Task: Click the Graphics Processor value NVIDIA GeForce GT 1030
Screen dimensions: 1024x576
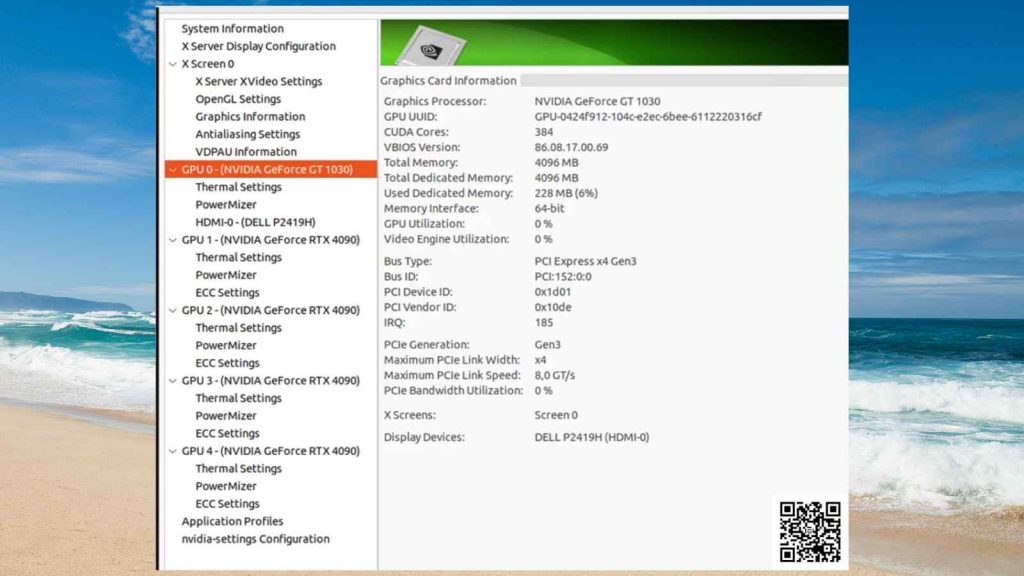Action: coord(597,101)
